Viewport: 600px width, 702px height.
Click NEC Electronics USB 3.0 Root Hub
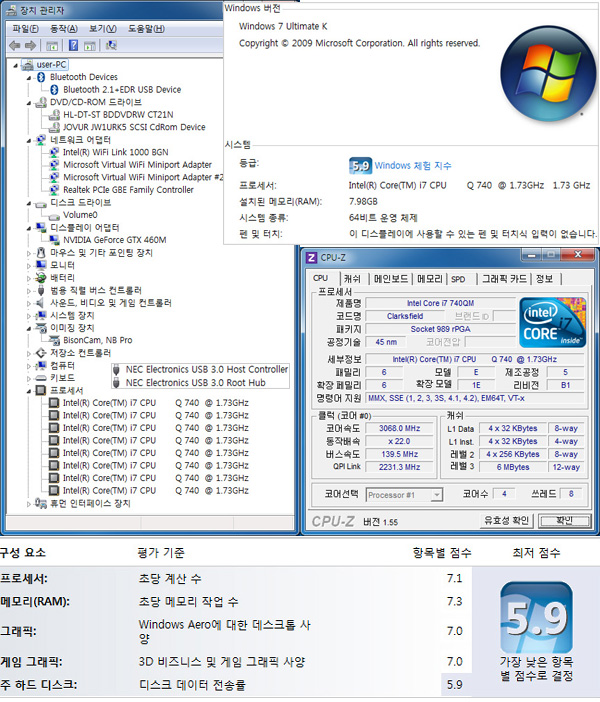(x=195, y=383)
